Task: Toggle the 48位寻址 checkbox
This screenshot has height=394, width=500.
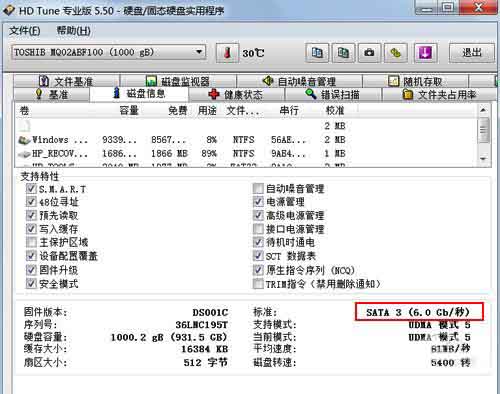Action: coord(31,202)
